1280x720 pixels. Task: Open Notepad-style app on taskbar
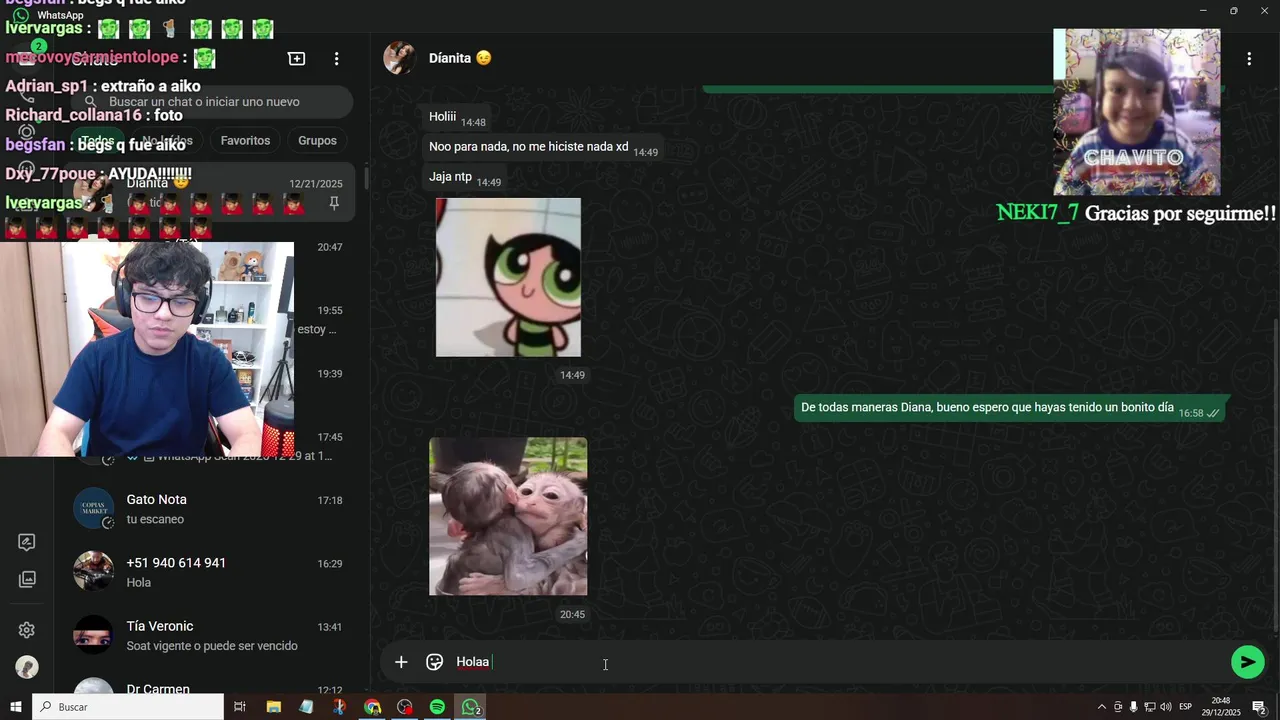pyautogui.click(x=306, y=707)
